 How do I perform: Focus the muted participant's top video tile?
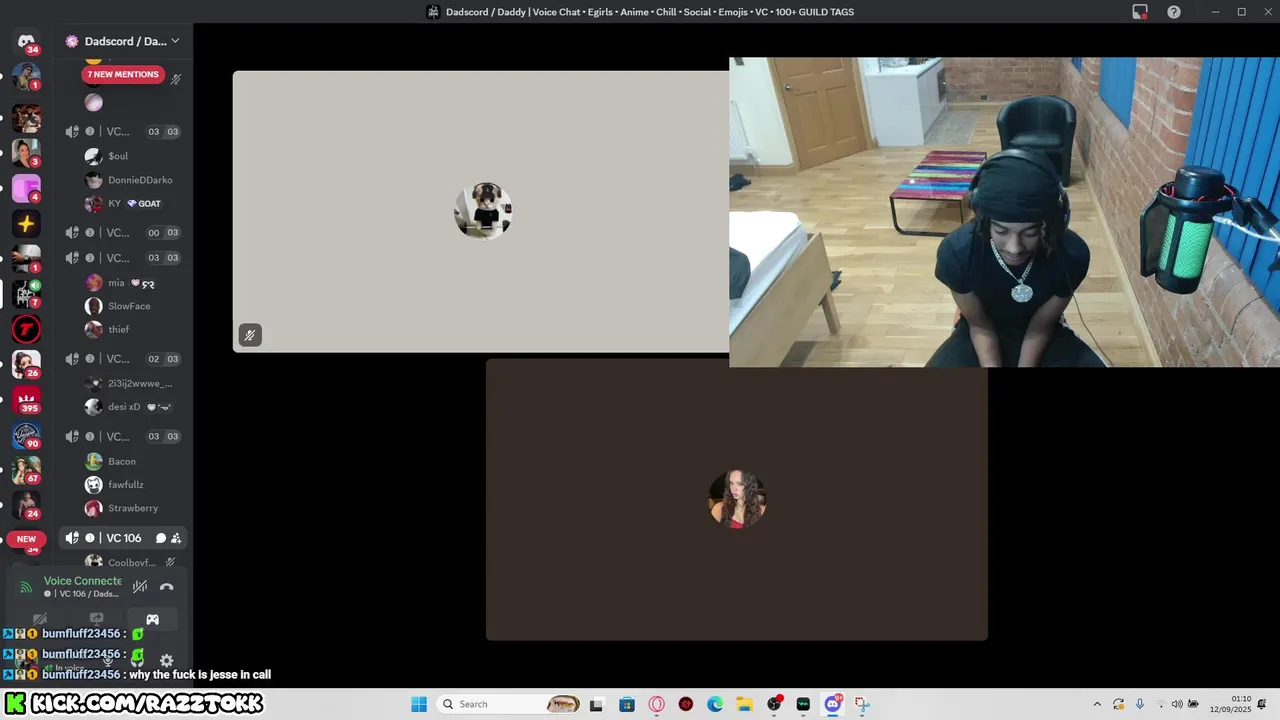pyautogui.click(x=481, y=211)
